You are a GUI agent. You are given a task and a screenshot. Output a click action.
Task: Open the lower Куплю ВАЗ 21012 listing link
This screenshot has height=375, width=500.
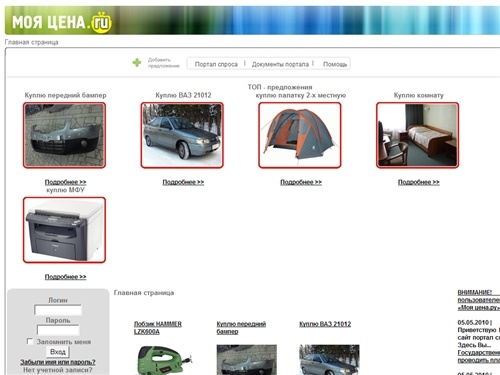[325, 324]
